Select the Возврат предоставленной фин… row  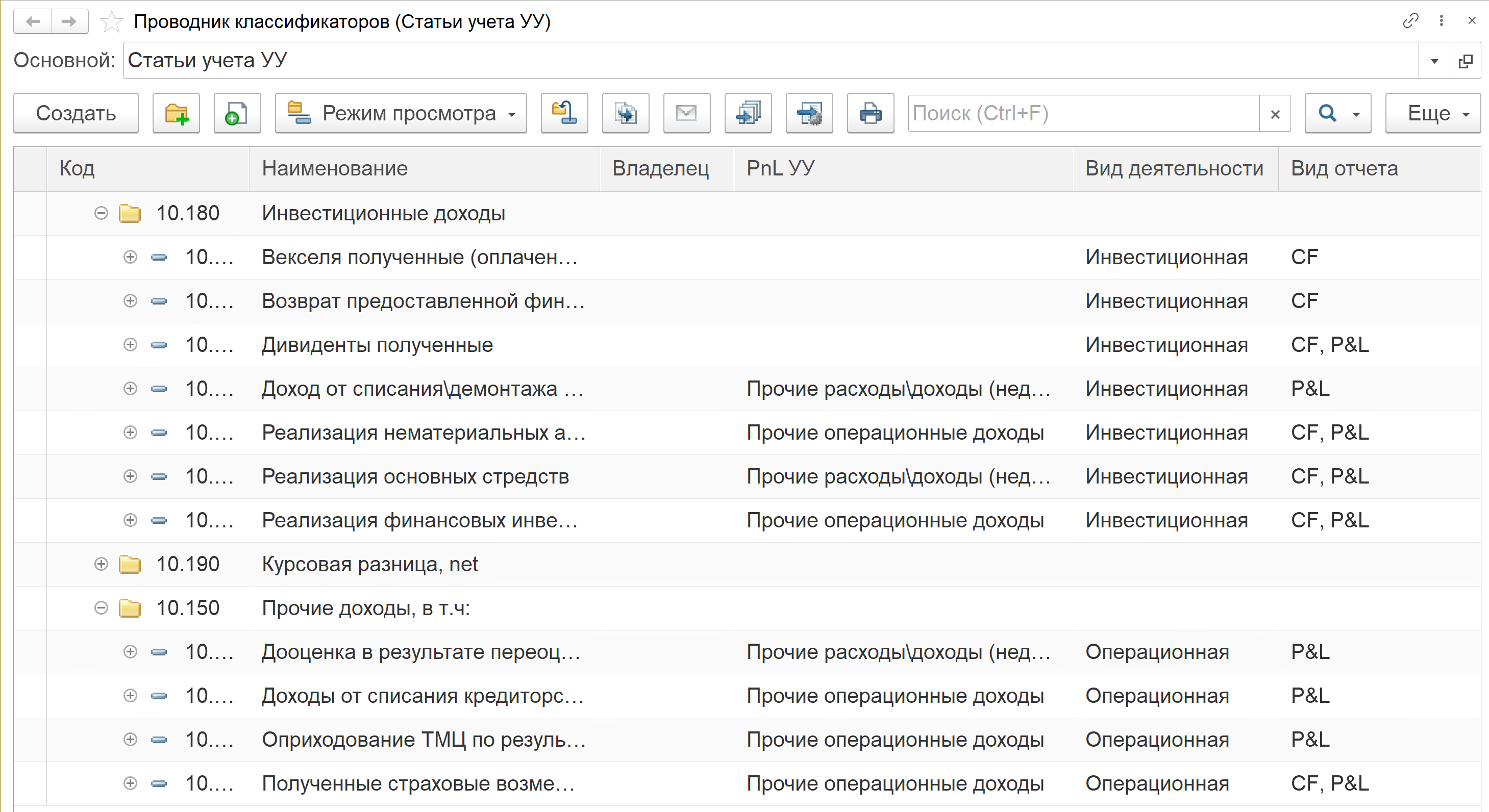coord(748,301)
